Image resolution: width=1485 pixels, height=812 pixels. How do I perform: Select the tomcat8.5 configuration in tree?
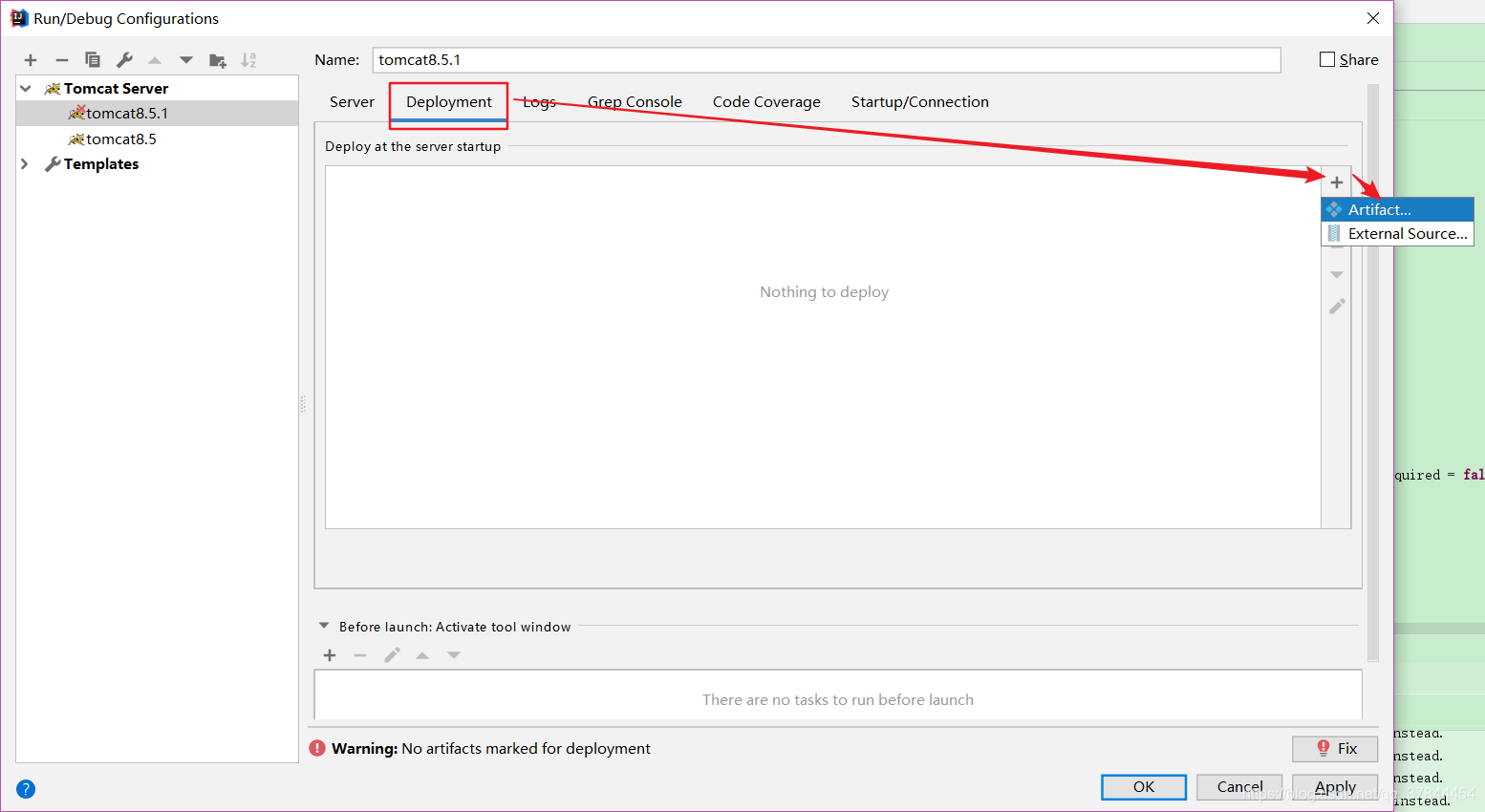tap(121, 139)
